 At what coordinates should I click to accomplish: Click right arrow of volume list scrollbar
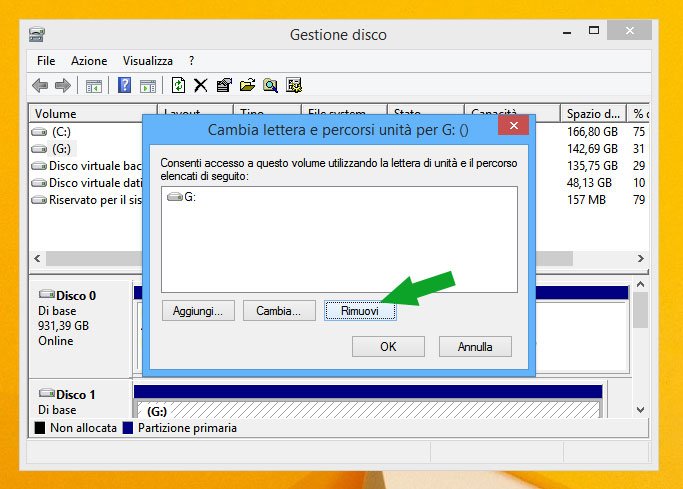640,259
